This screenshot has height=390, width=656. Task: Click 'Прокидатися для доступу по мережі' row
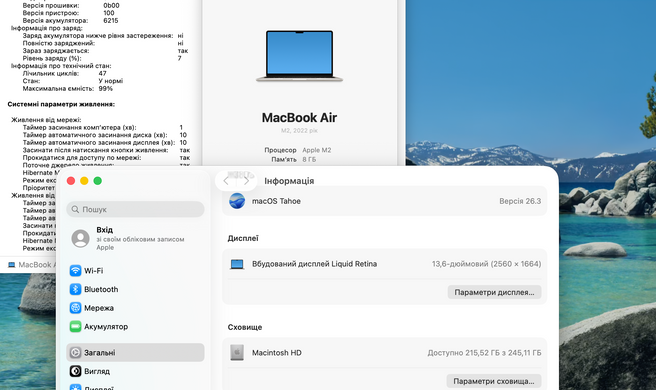[x=106, y=158]
